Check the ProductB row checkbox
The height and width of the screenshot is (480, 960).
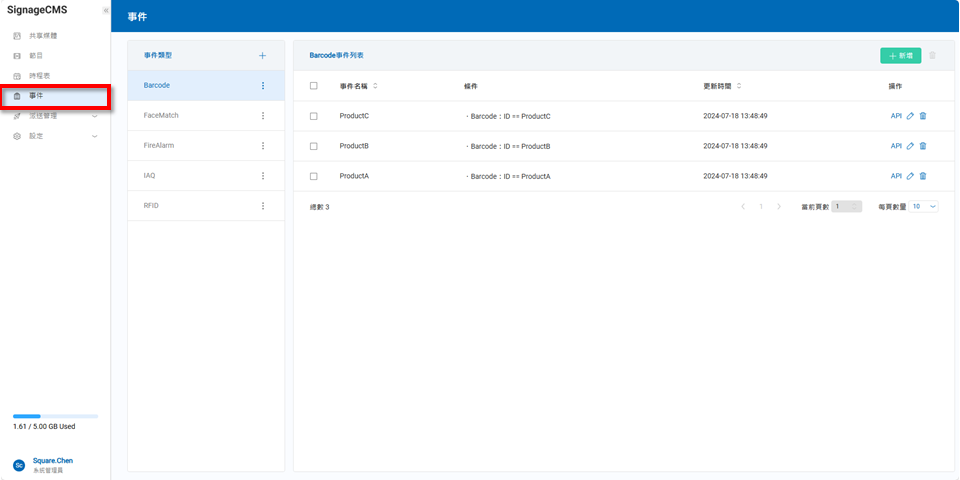pos(314,146)
